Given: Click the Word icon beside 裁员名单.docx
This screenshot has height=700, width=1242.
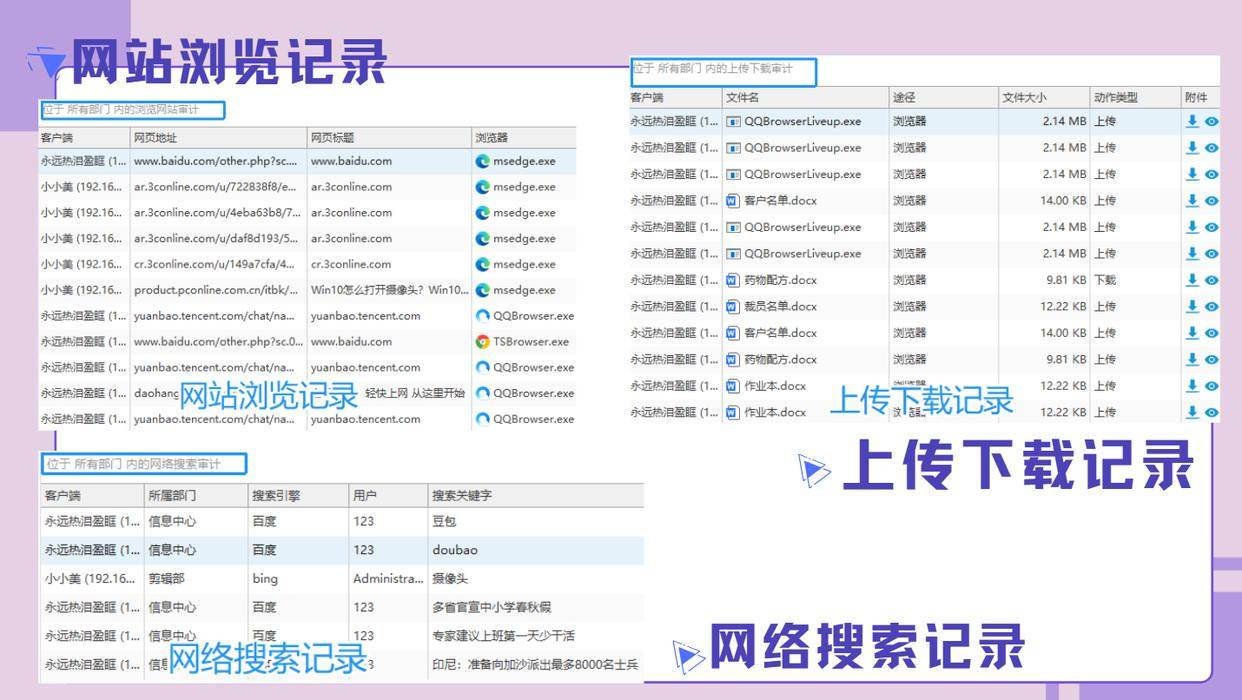Looking at the screenshot, I should [x=733, y=306].
